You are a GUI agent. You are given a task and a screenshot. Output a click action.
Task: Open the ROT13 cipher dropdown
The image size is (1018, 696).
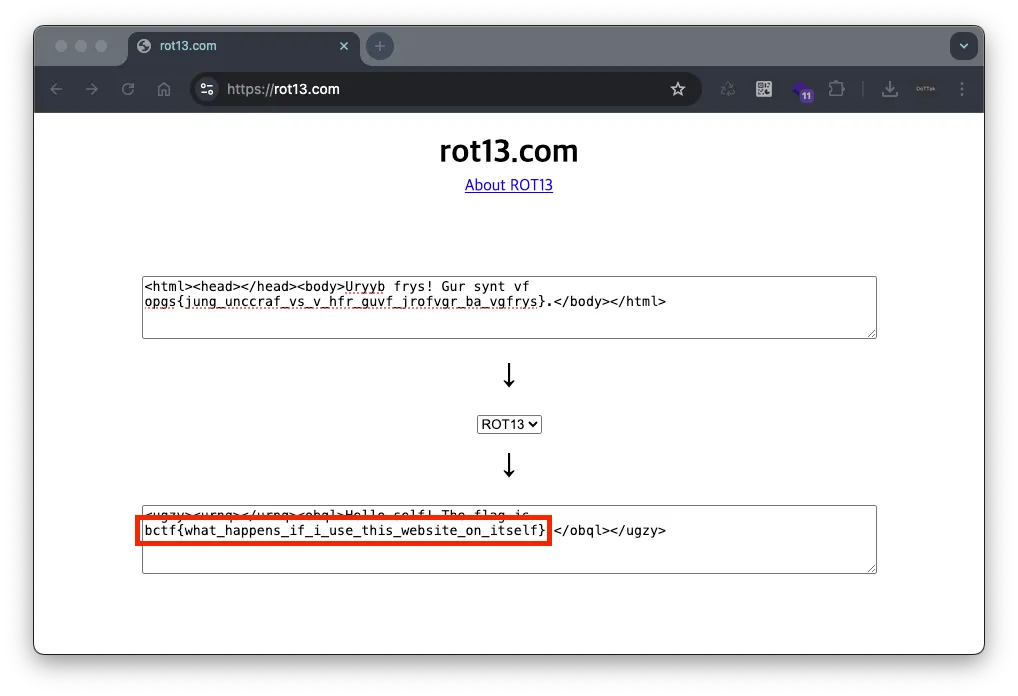tap(509, 424)
